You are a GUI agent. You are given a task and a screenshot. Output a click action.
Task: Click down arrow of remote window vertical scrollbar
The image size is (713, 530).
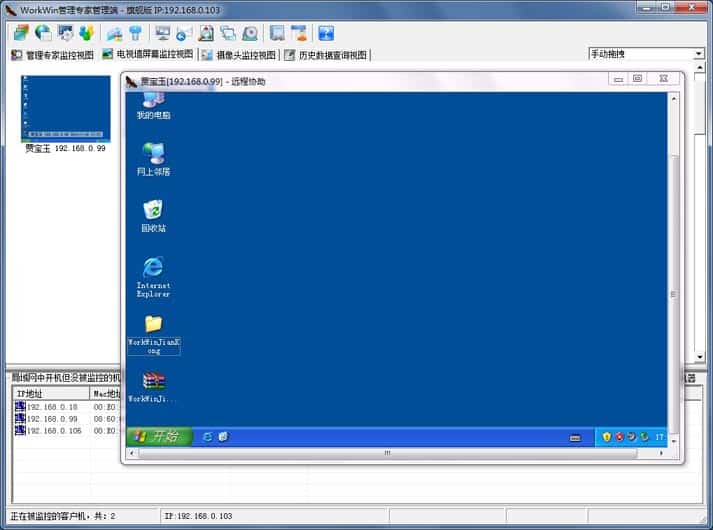[673, 441]
